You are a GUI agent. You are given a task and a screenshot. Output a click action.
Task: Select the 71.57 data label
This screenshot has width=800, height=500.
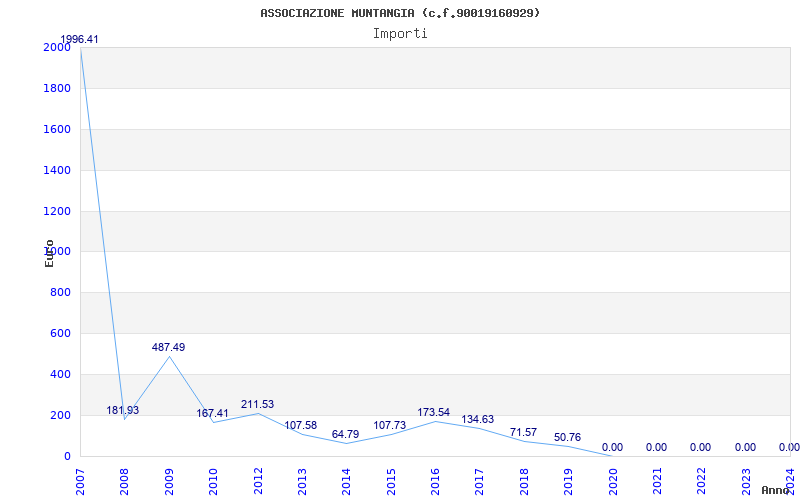tap(523, 433)
